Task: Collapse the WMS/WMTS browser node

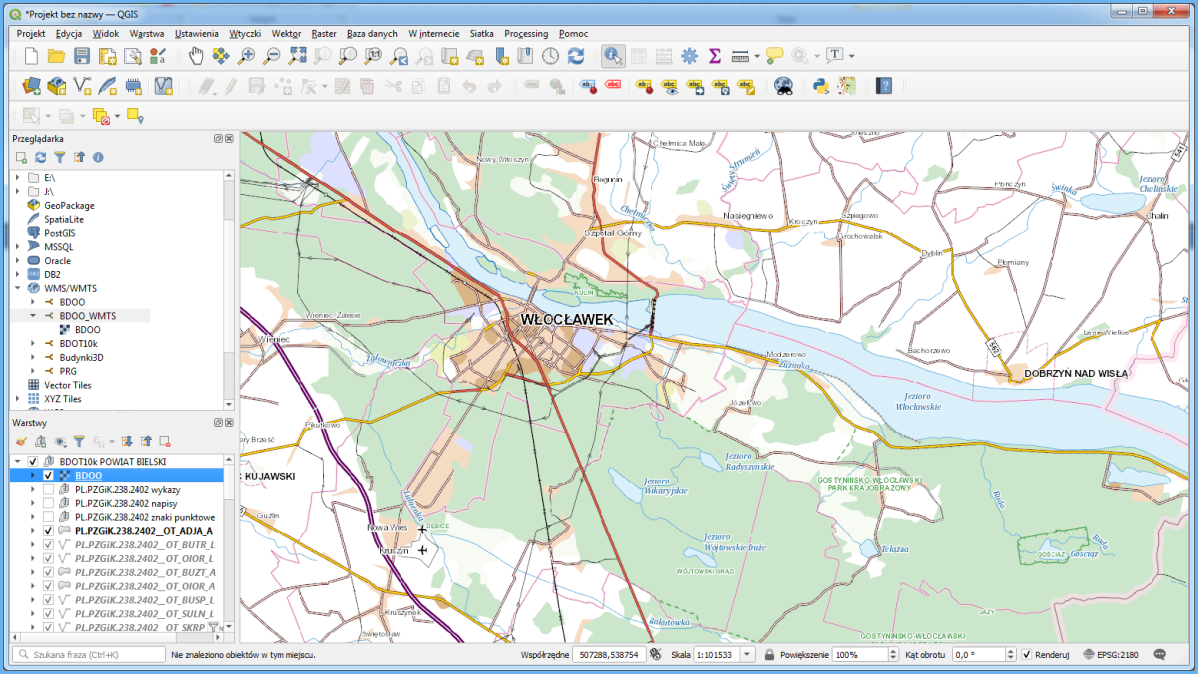Action: (x=18, y=288)
